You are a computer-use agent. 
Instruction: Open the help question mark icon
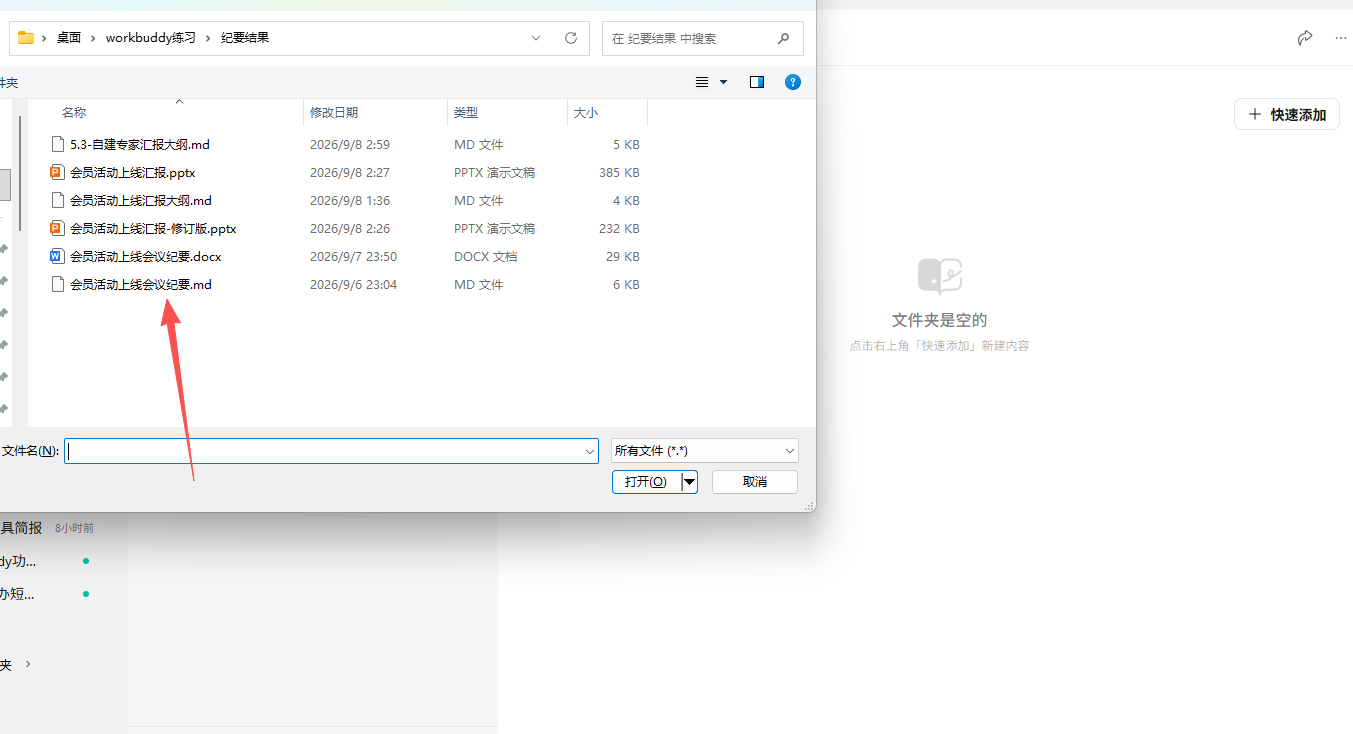coord(793,82)
